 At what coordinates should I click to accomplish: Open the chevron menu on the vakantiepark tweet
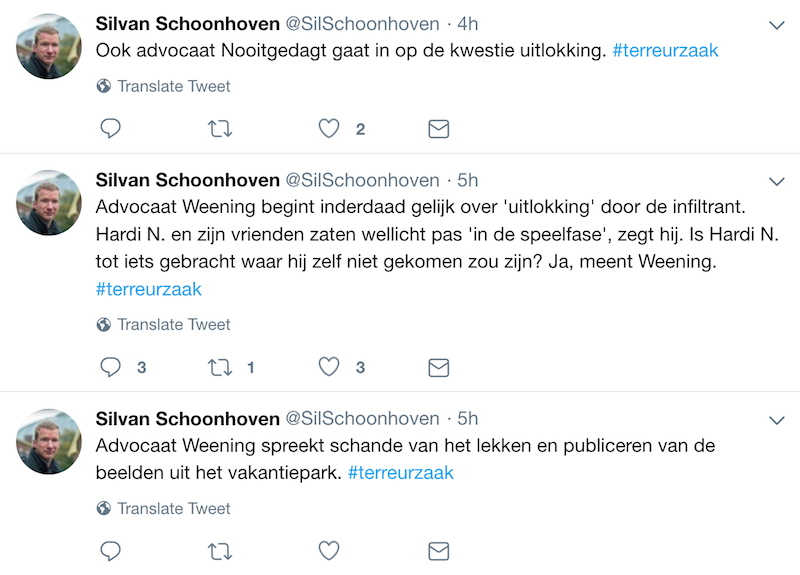(777, 420)
